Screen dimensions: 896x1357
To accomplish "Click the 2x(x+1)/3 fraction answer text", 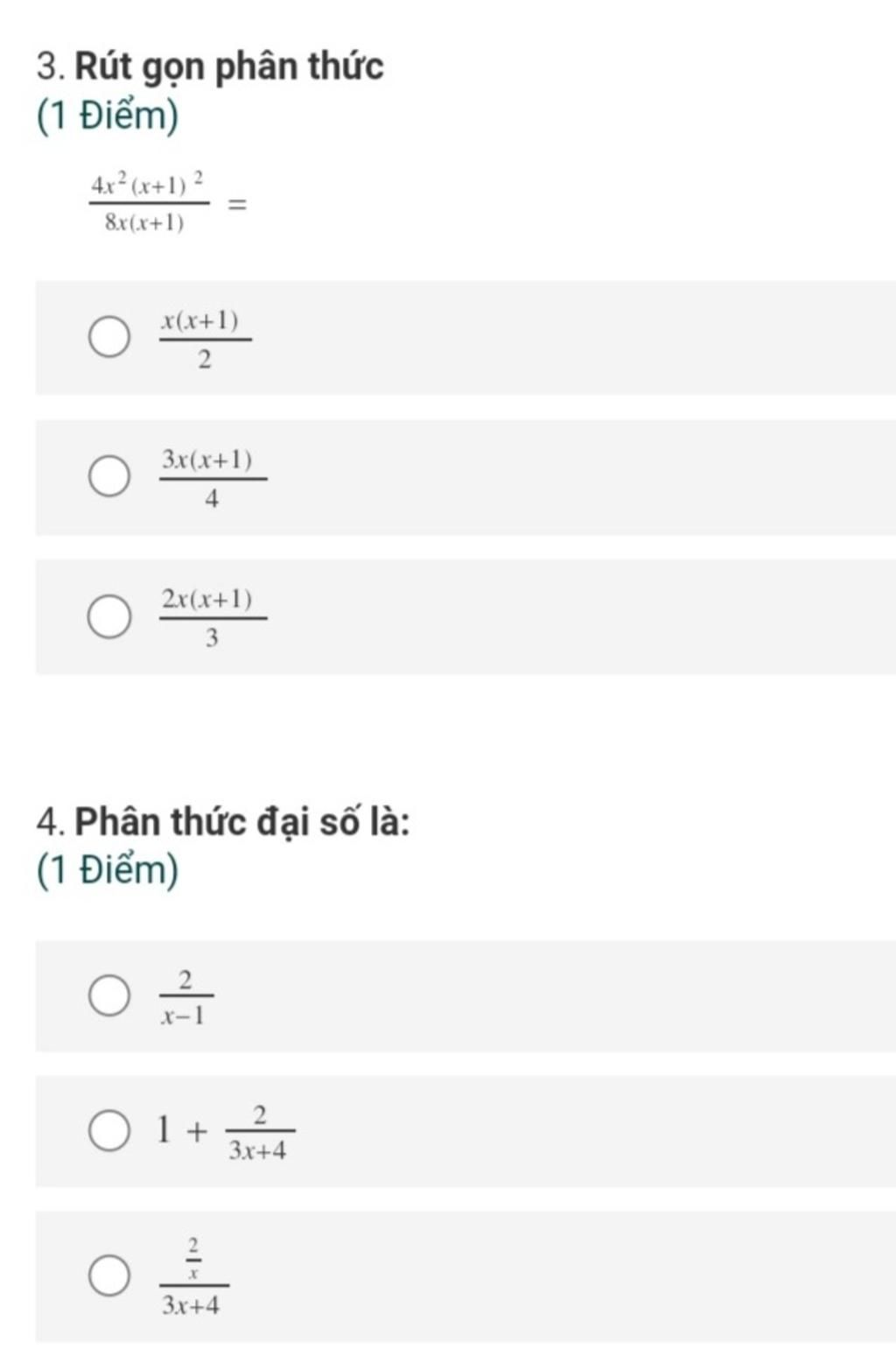I will pyautogui.click(x=213, y=618).
